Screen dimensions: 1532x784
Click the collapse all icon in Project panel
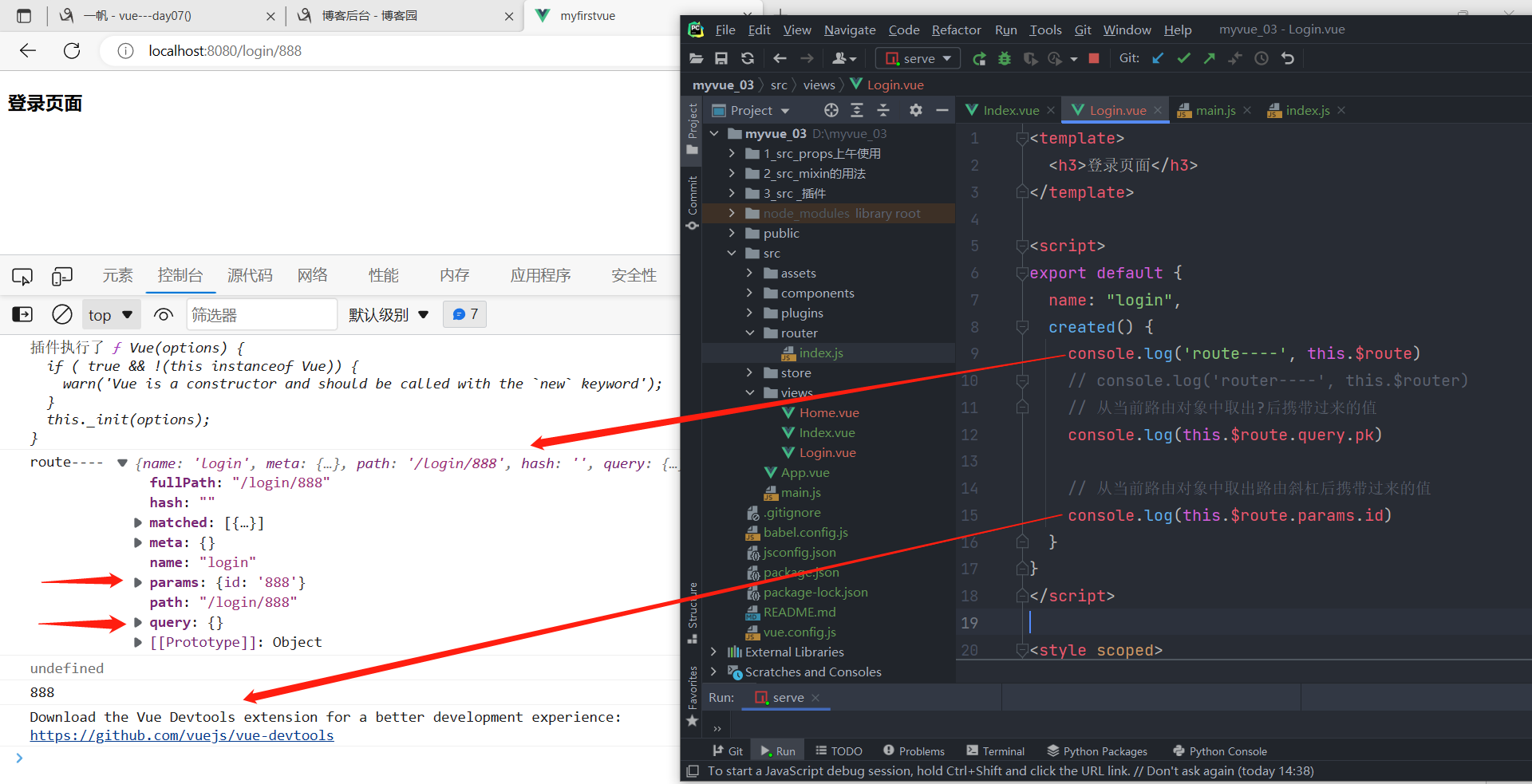[883, 110]
